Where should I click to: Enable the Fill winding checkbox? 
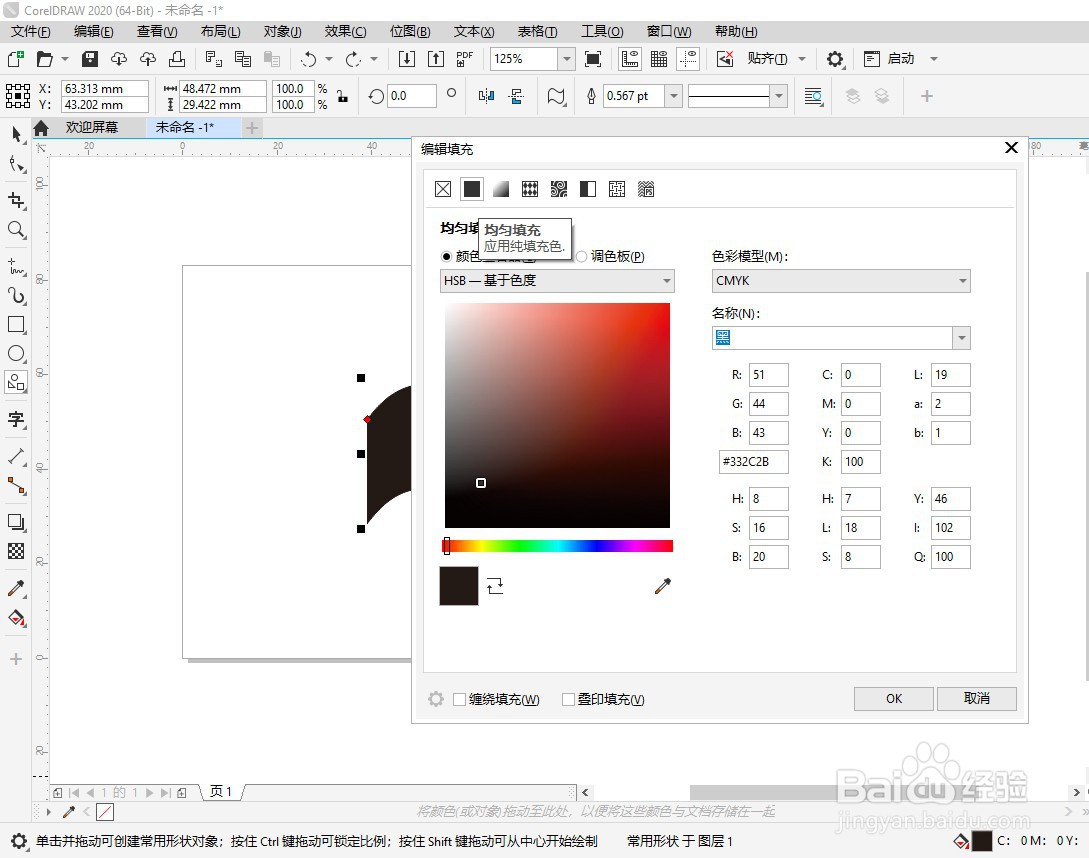[460, 700]
